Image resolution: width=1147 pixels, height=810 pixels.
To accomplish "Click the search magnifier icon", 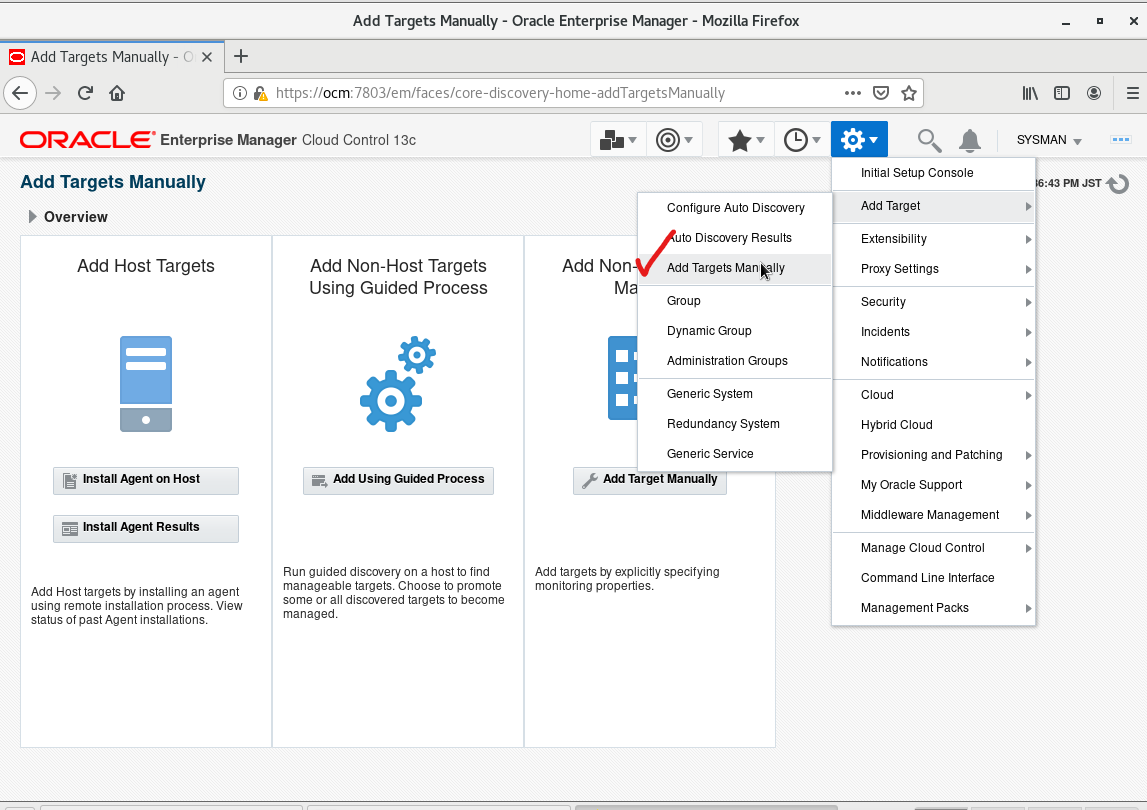I will tap(929, 140).
